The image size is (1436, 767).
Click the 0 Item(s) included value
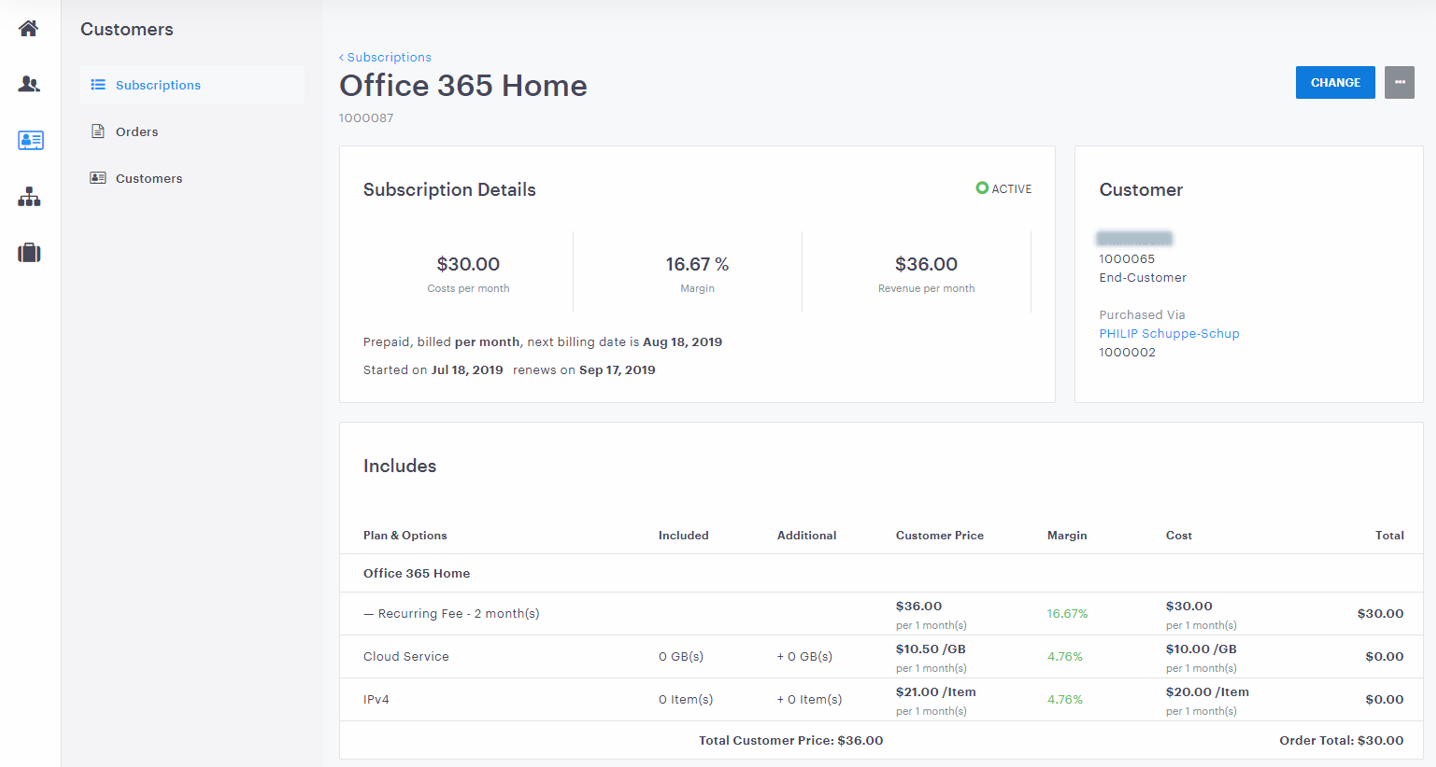tap(685, 699)
